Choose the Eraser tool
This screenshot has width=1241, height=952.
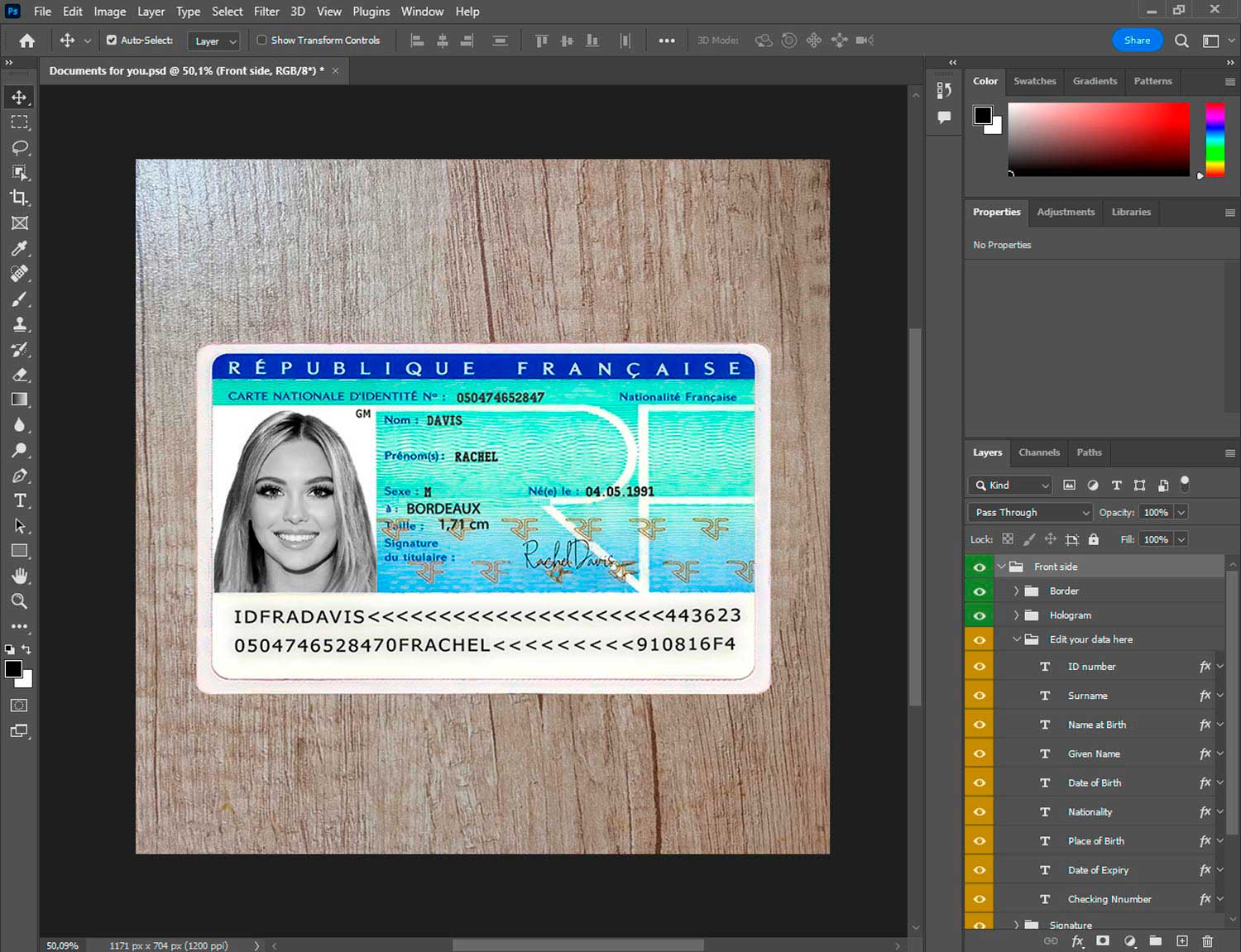click(20, 375)
